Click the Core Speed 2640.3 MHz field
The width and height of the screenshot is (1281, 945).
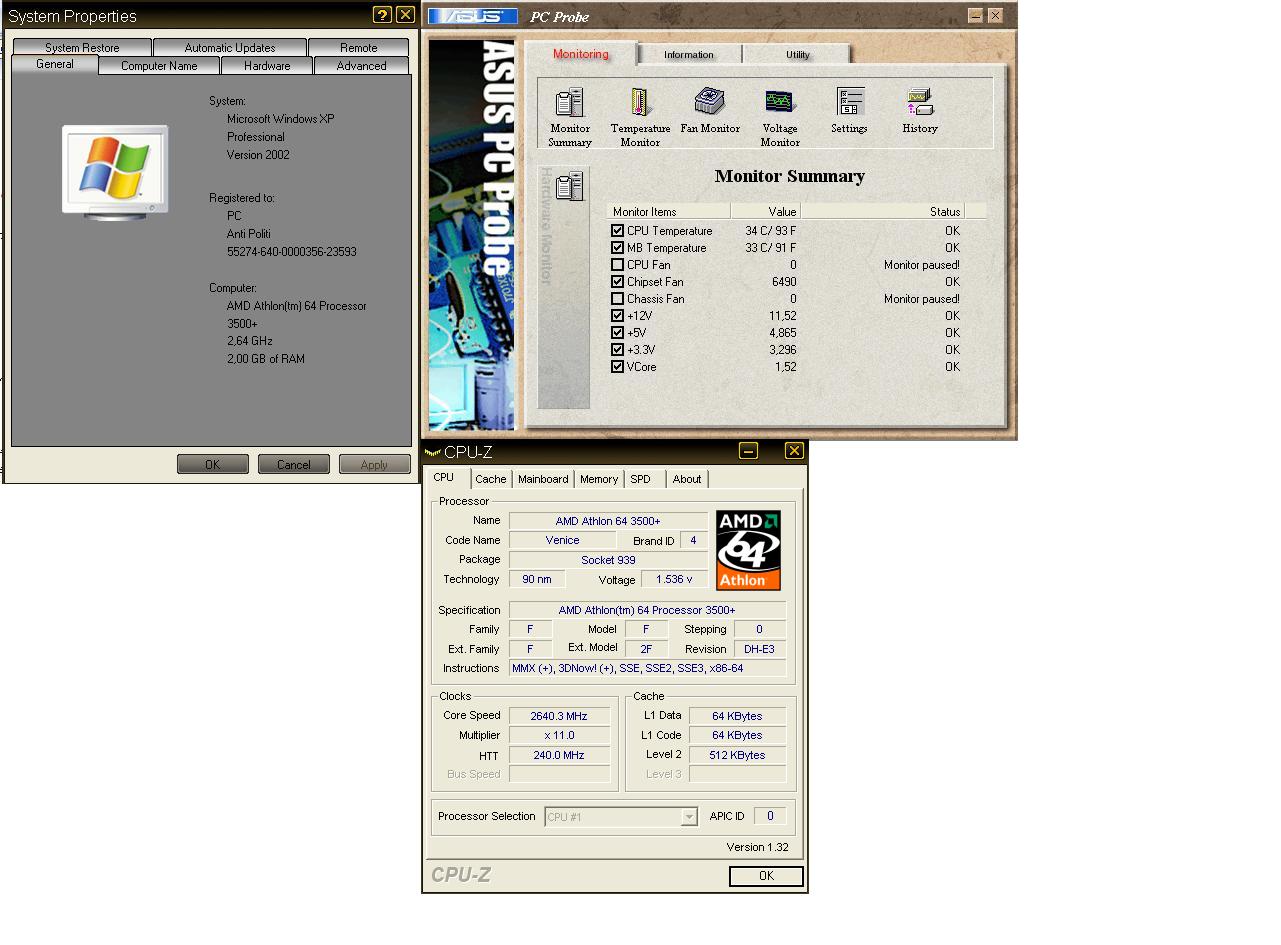559,716
